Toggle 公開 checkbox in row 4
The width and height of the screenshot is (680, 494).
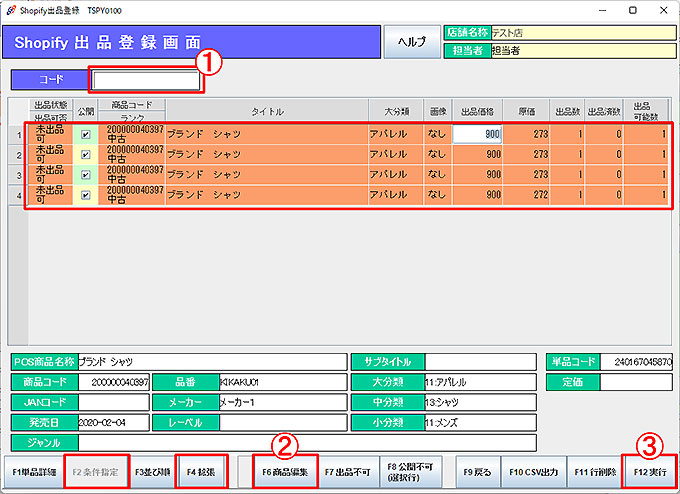click(86, 195)
